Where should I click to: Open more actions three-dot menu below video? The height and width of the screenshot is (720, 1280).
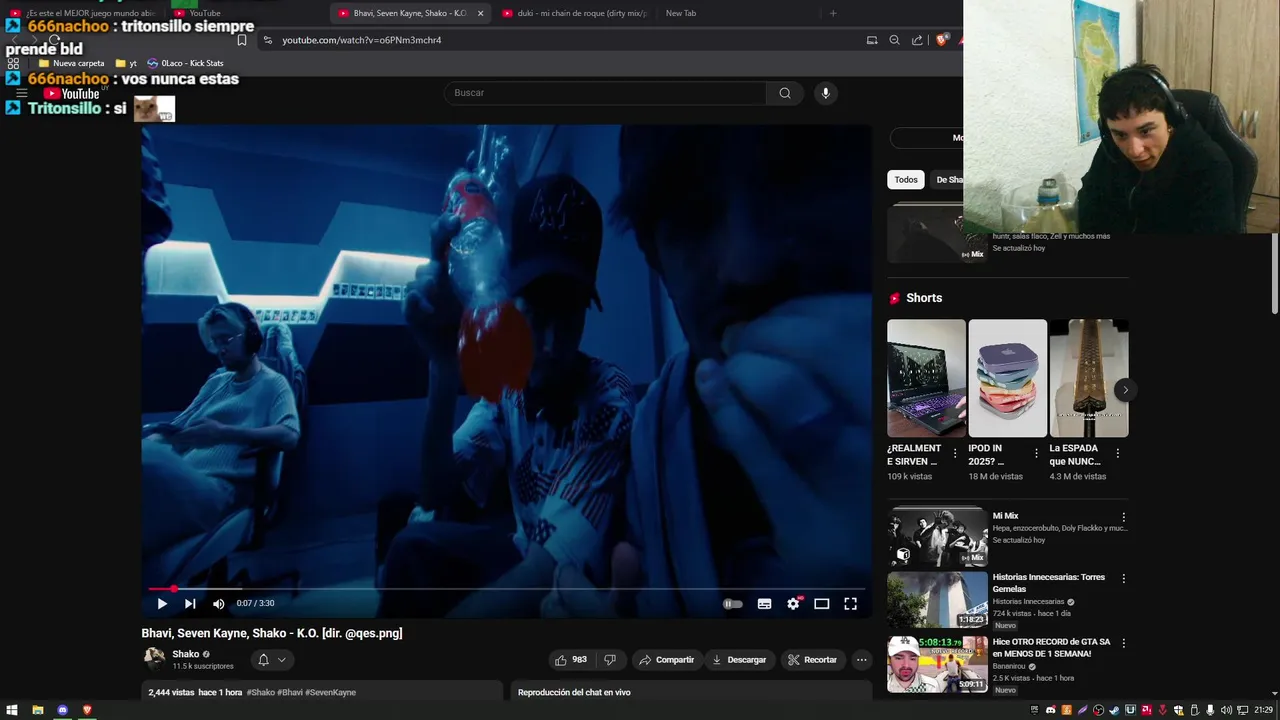click(861, 660)
